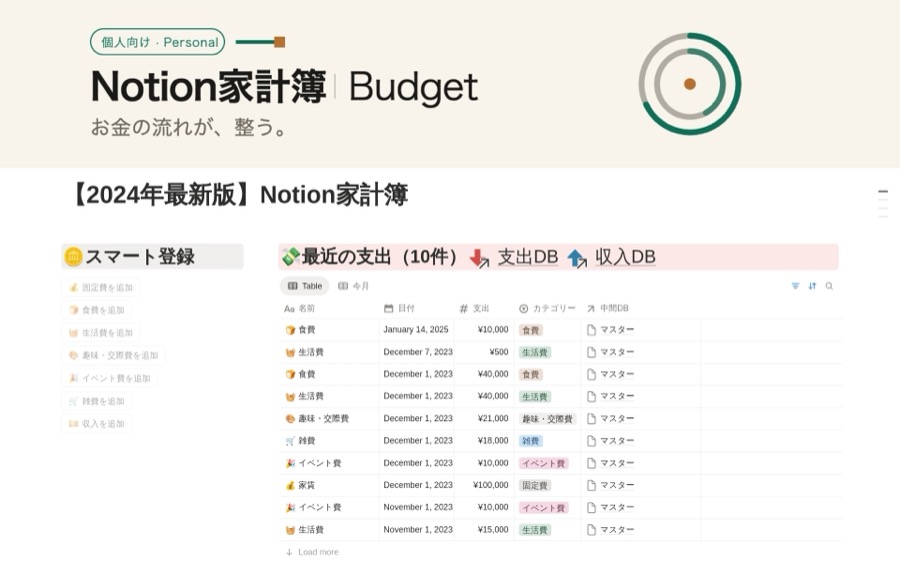Click the December 7, 2023 date cell
Viewport: 900px width, 562px height.
[416, 352]
